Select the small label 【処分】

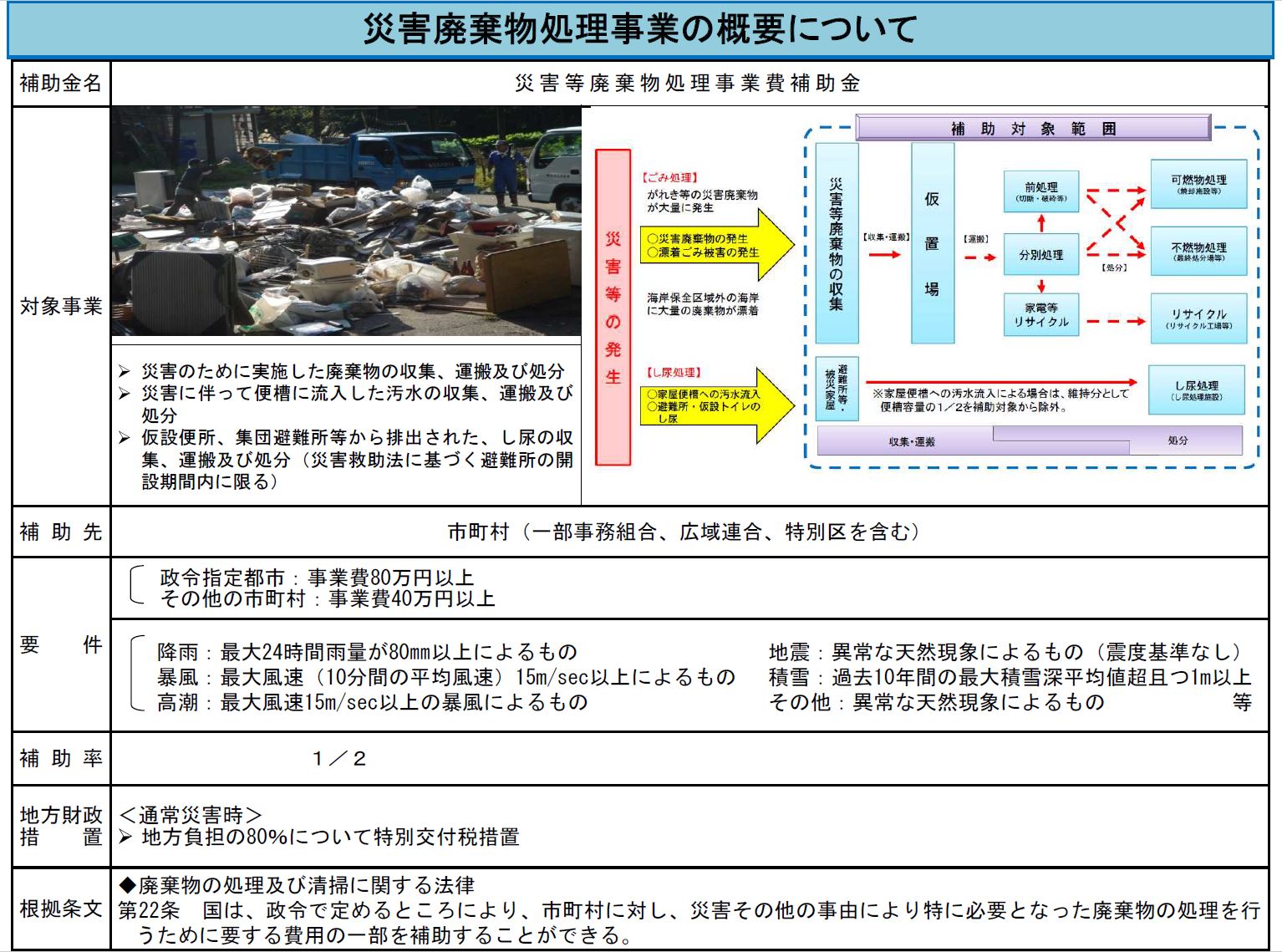[1114, 267]
